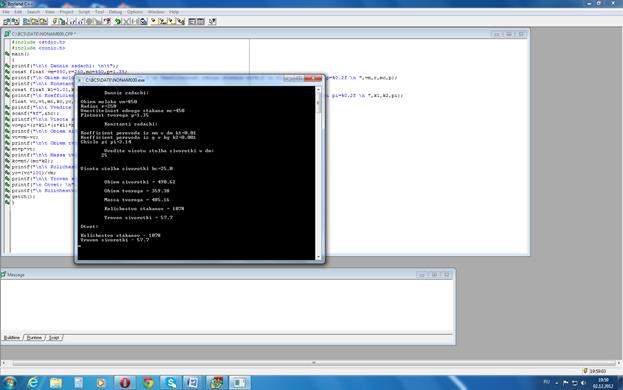
Task: Open Windows Explorer folder from taskbar
Action: [x=56, y=382]
